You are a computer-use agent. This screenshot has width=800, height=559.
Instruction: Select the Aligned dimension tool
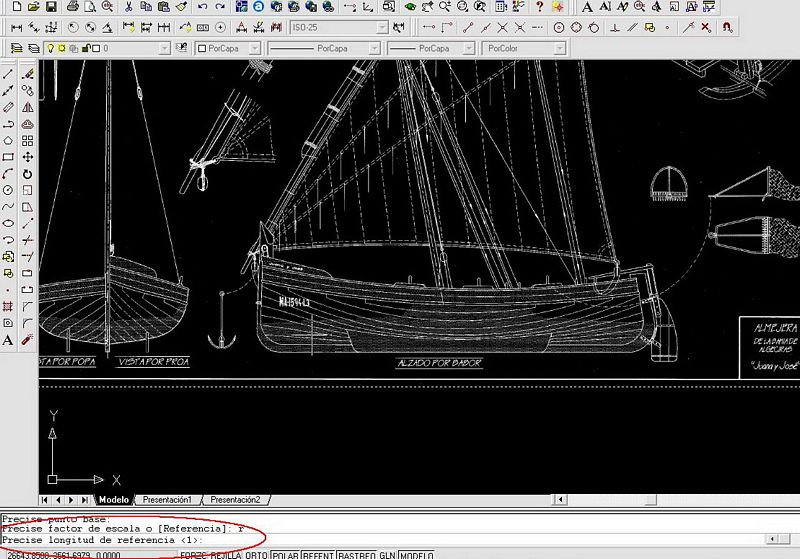pos(34,28)
